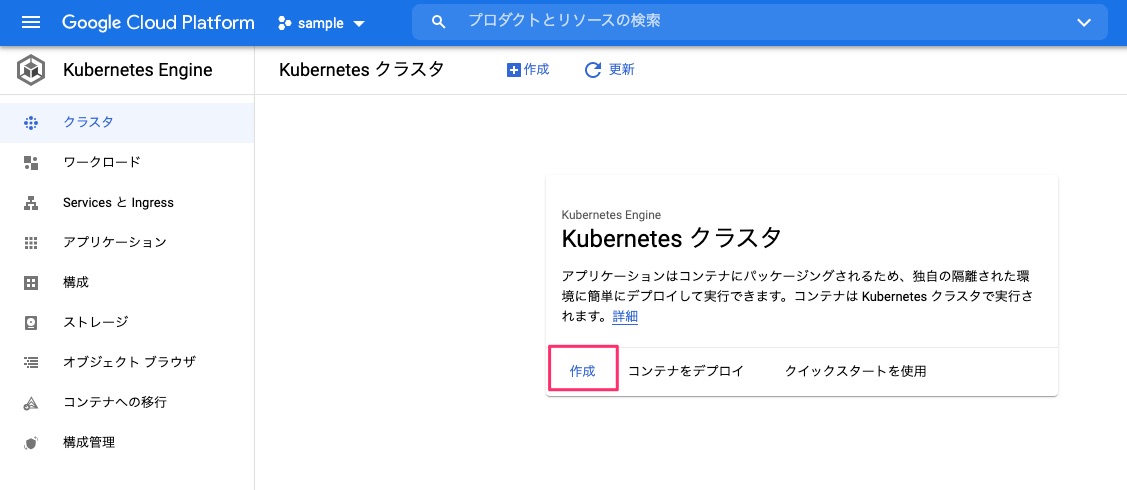Click the Google Cloud Platform logo text
1127x490 pixels.
click(158, 22)
